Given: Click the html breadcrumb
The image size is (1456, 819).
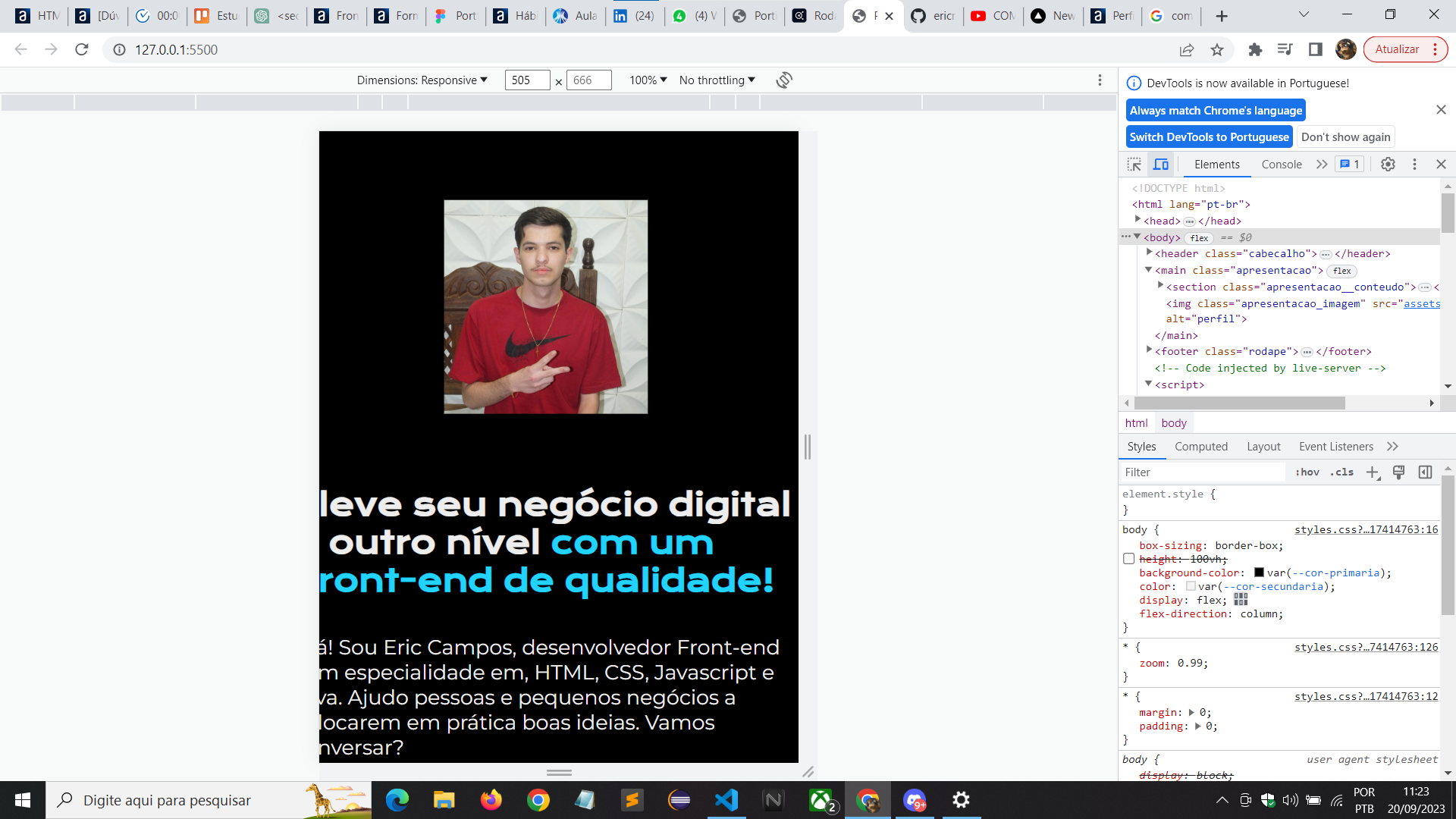Looking at the screenshot, I should tap(1136, 422).
